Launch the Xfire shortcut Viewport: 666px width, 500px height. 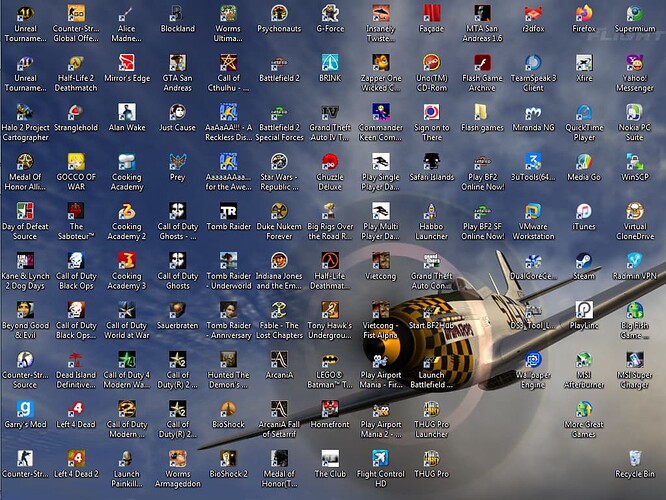[584, 69]
